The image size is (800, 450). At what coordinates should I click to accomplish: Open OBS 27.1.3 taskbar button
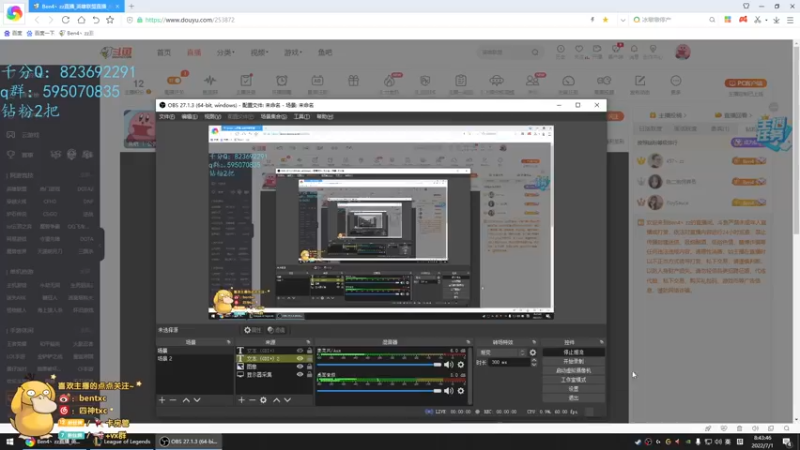click(x=189, y=441)
